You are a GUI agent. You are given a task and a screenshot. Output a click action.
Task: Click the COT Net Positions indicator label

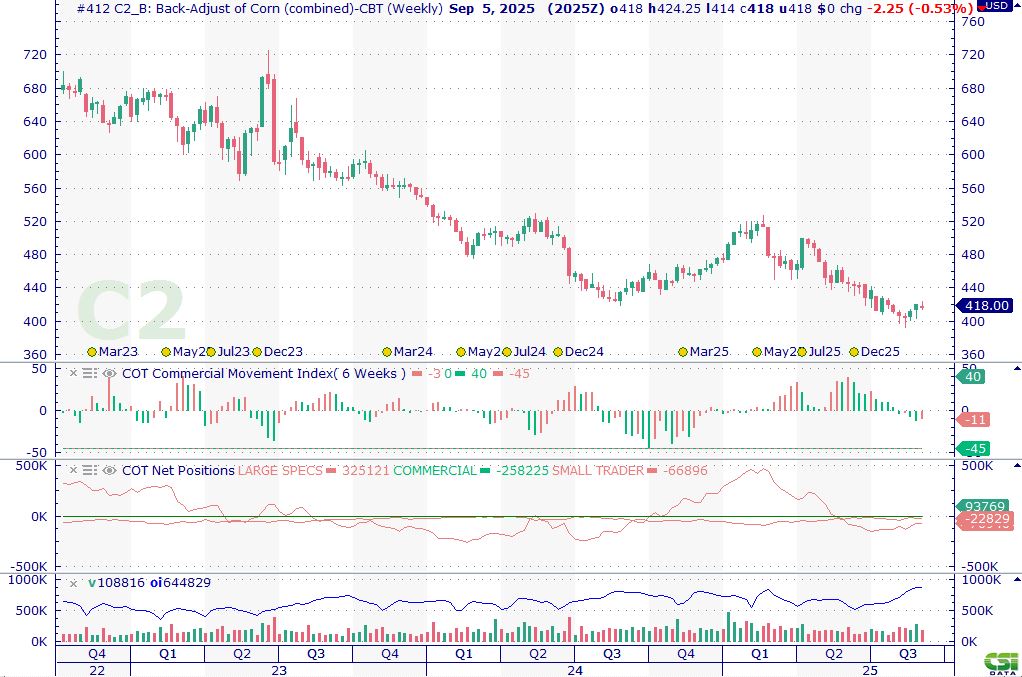178,470
